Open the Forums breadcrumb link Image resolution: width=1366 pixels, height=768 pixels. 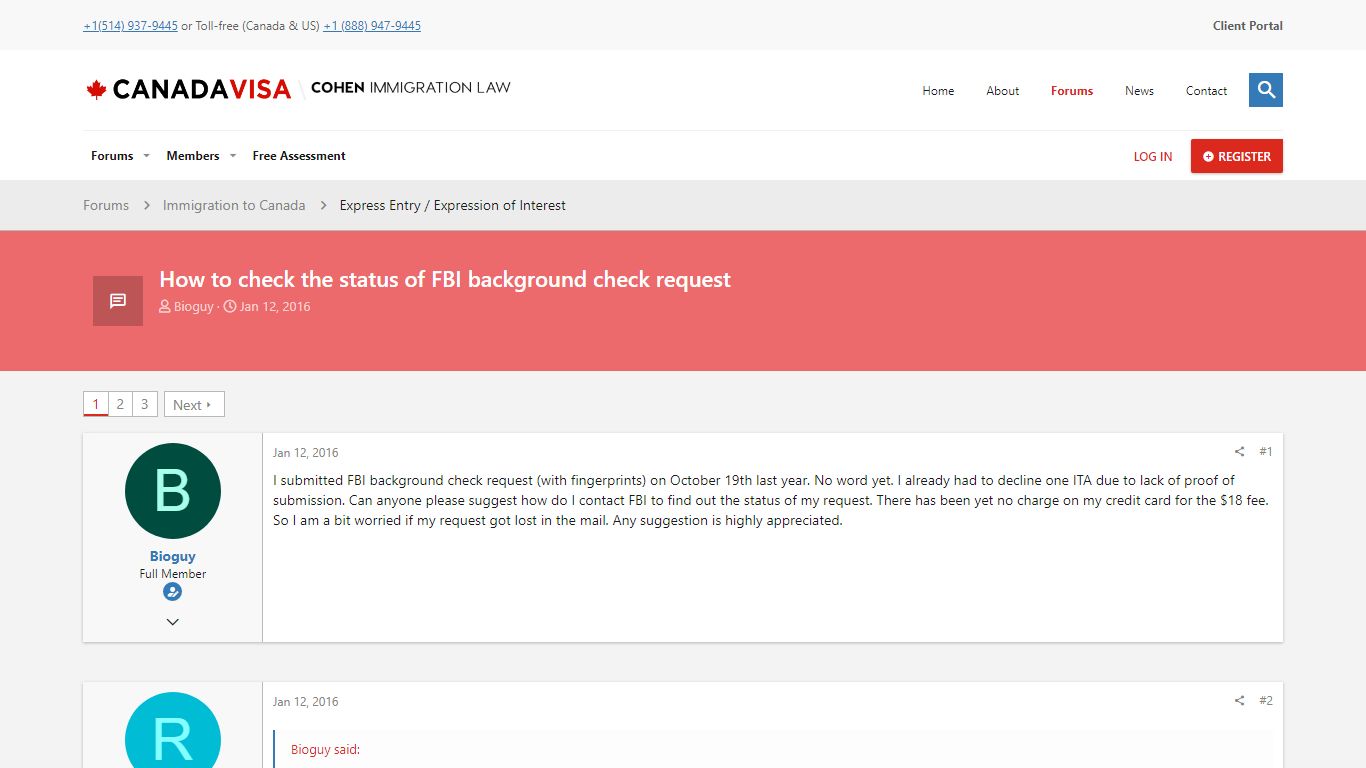(x=106, y=205)
